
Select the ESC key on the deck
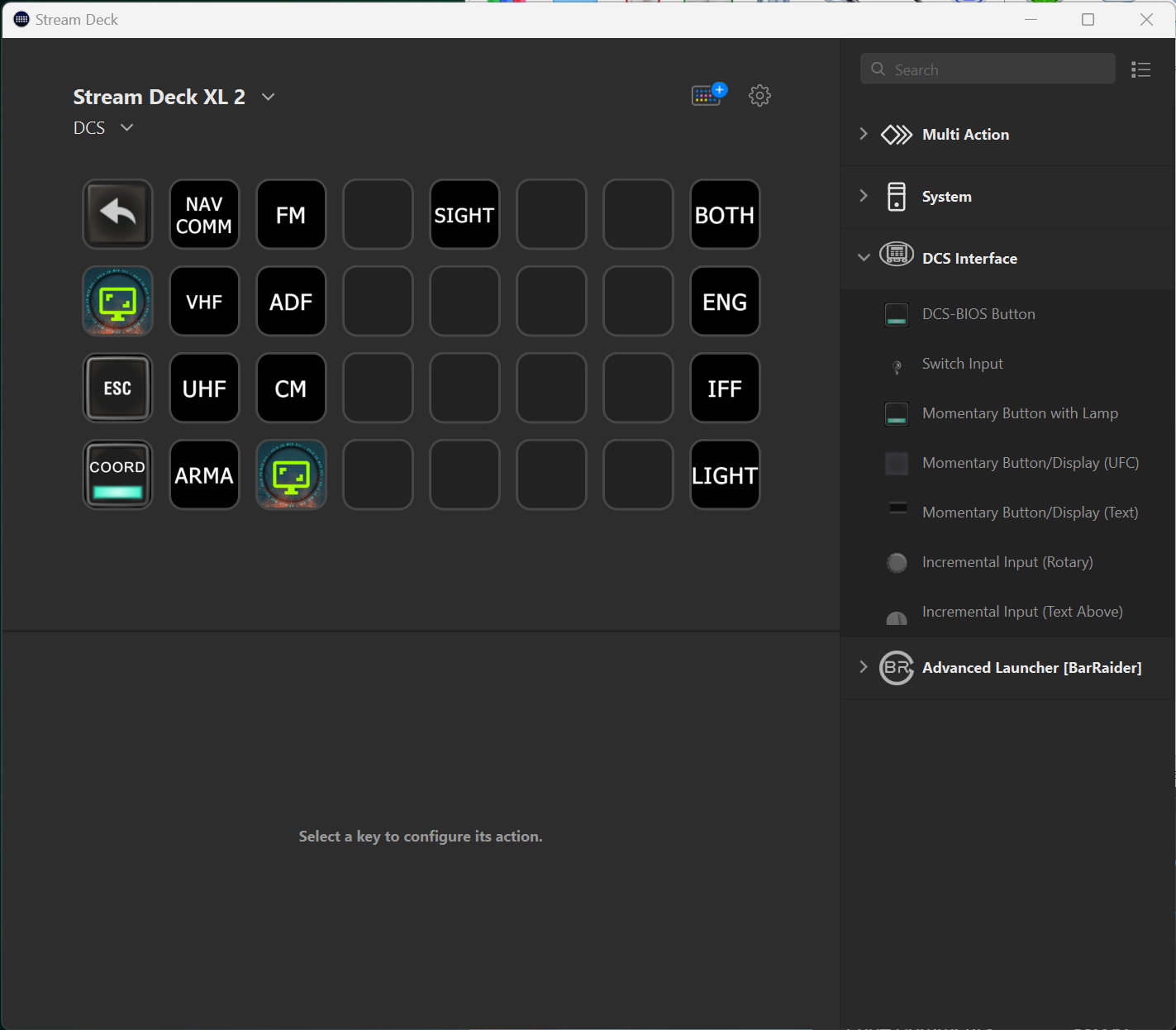point(117,388)
